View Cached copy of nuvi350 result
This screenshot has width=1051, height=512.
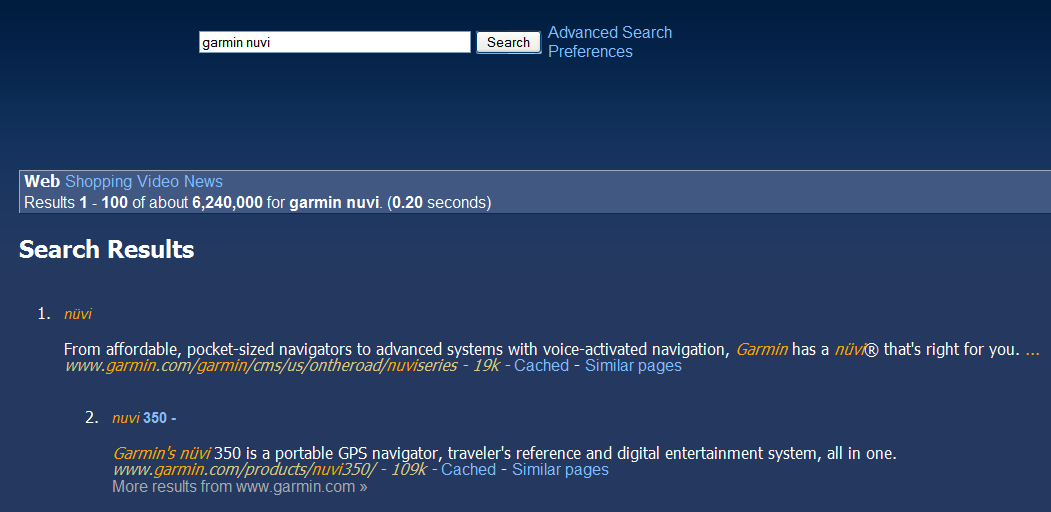[x=468, y=470]
